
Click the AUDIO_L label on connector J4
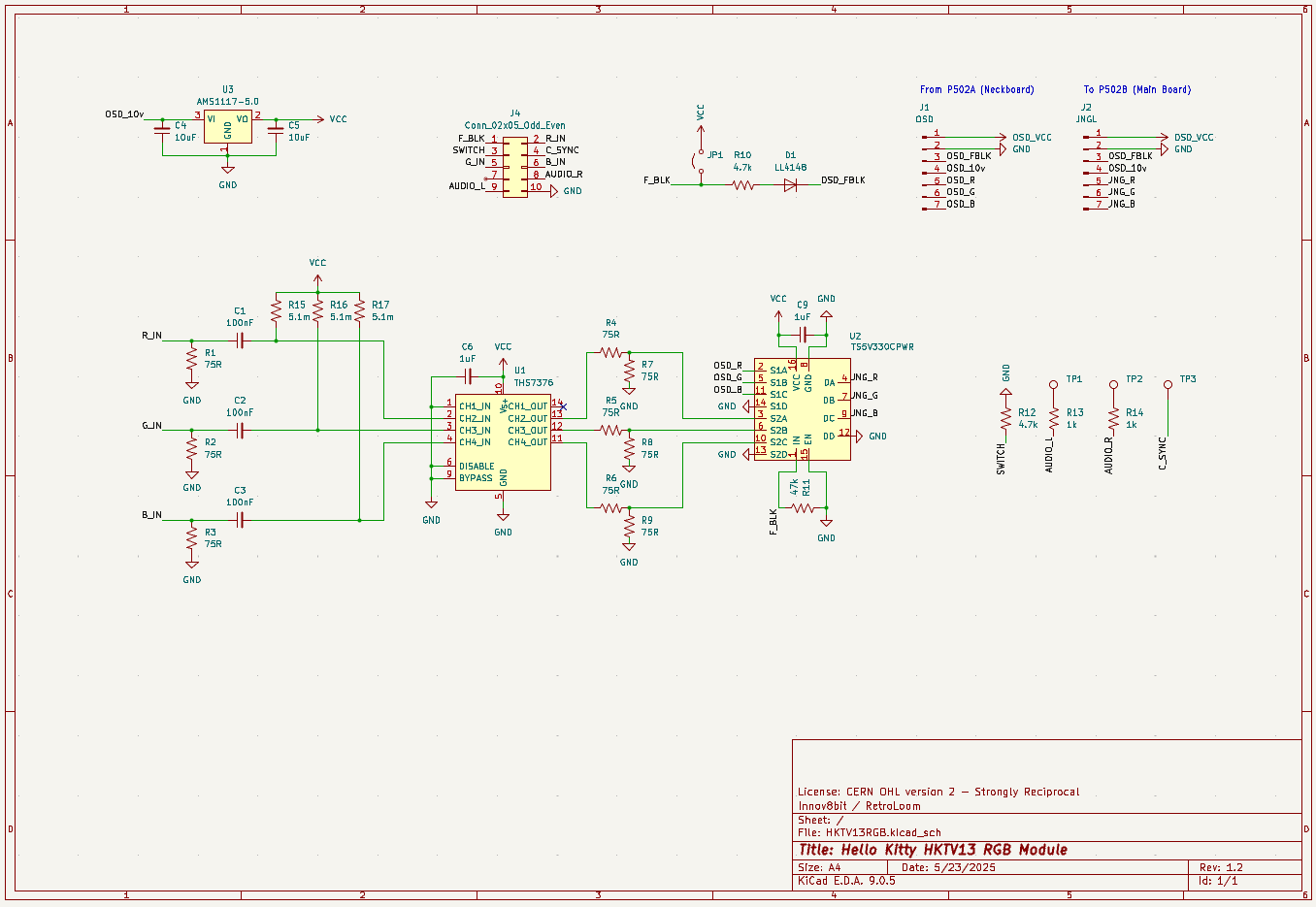pyautogui.click(x=467, y=185)
